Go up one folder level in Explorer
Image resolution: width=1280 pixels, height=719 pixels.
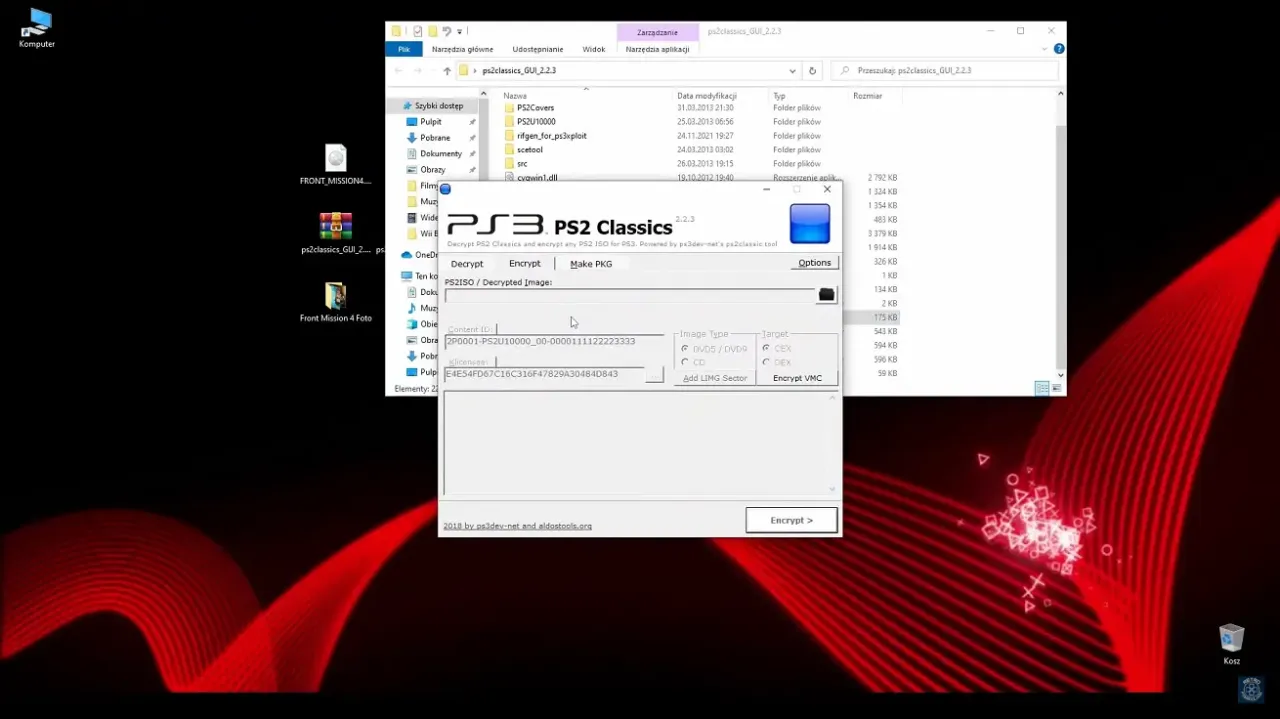(447, 71)
